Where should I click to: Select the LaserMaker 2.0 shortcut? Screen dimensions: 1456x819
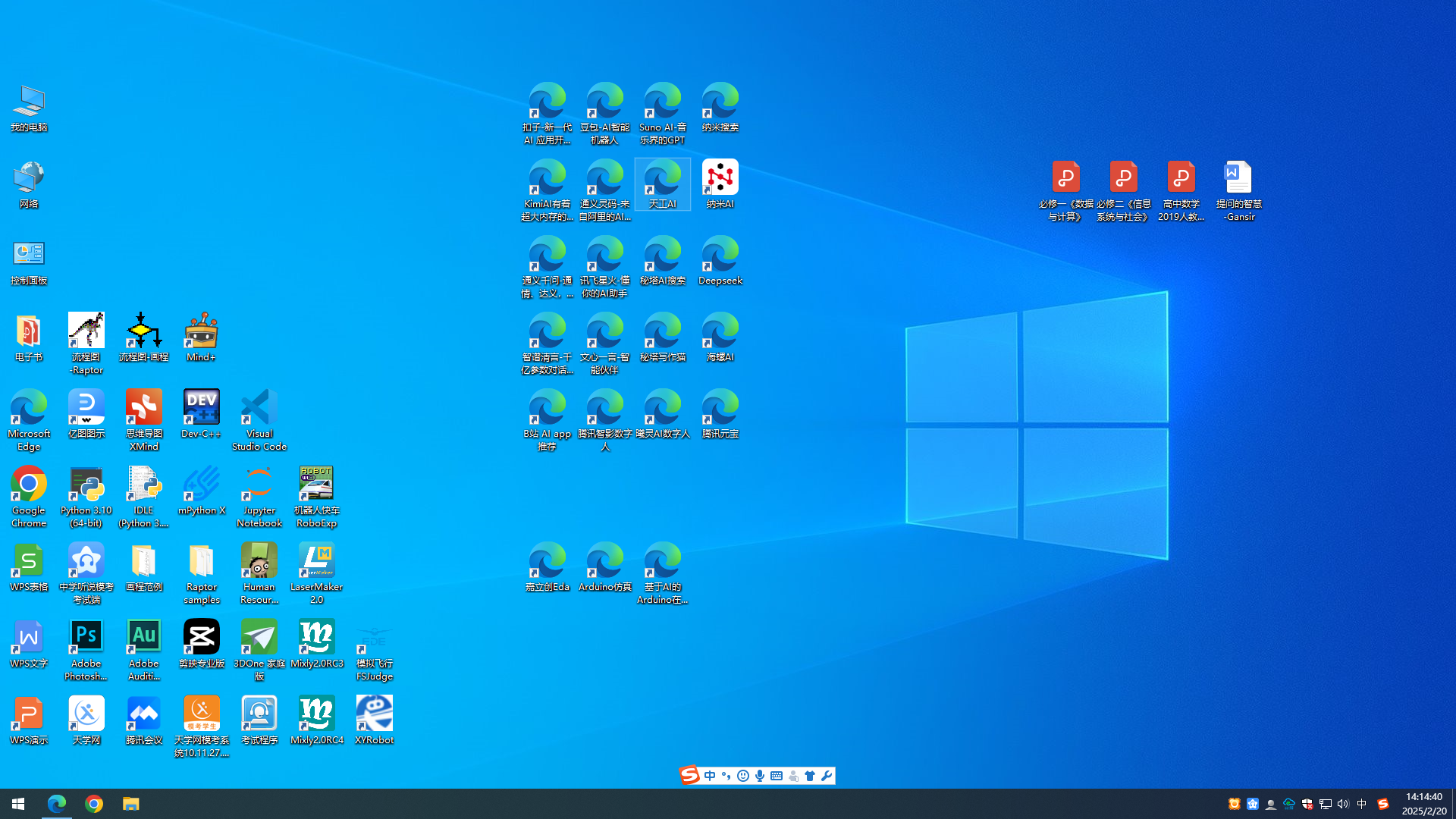[x=316, y=574]
